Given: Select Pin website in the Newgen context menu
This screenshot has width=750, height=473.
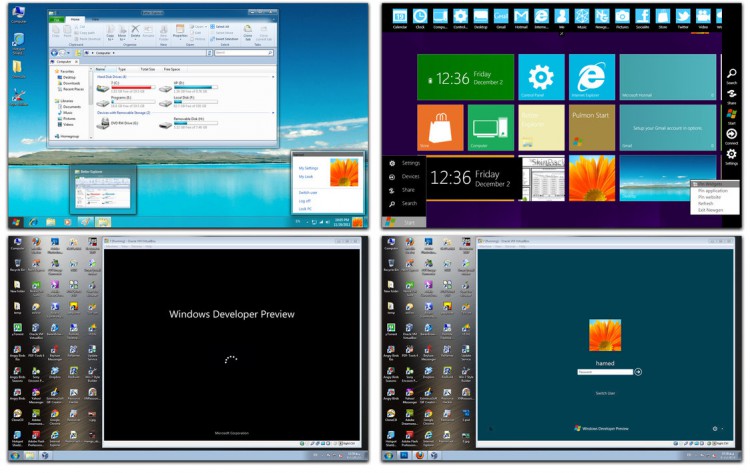Looking at the screenshot, I should point(709,197).
